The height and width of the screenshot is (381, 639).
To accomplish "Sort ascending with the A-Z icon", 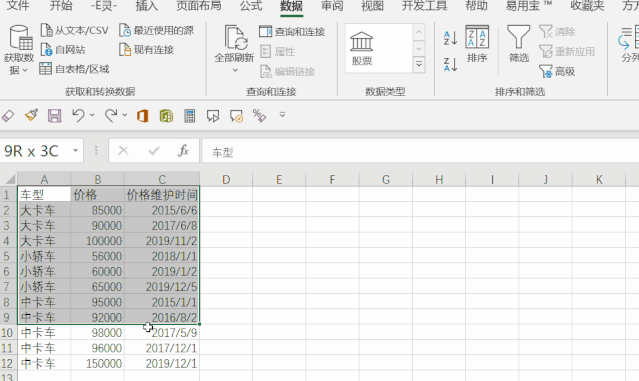I will [450, 38].
